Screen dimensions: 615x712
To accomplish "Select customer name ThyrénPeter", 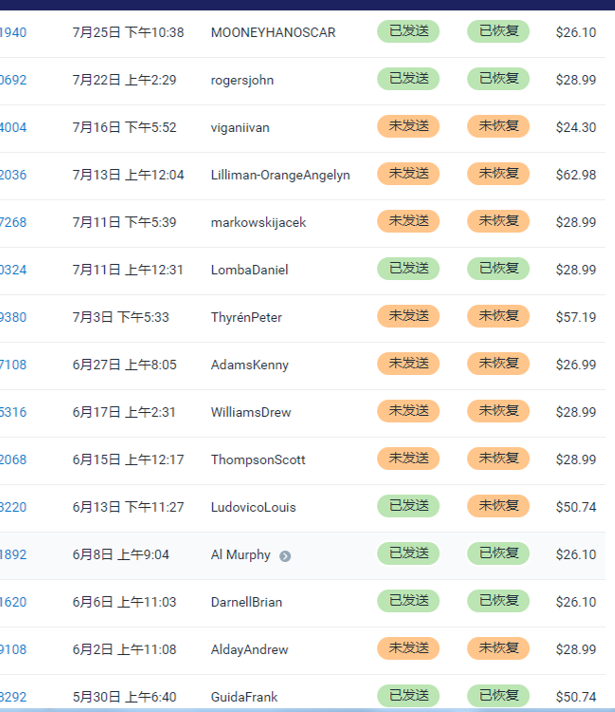I will (246, 318).
